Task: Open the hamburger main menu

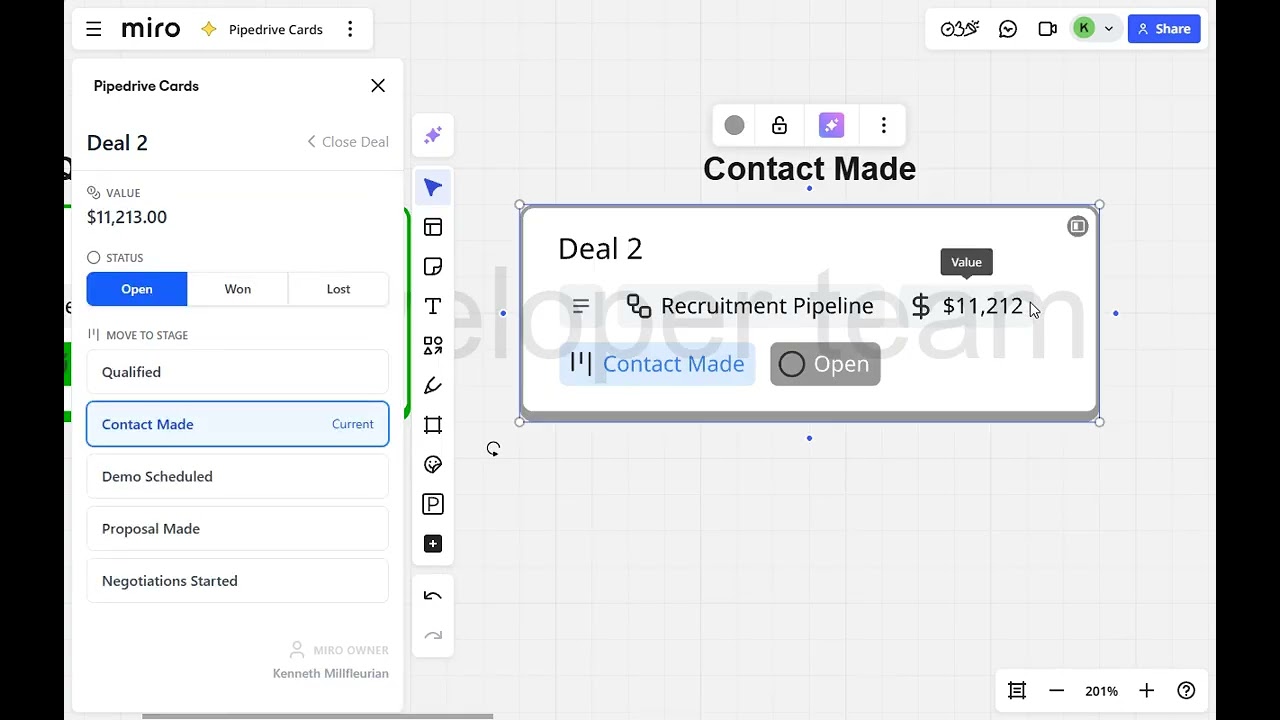Action: tap(94, 29)
